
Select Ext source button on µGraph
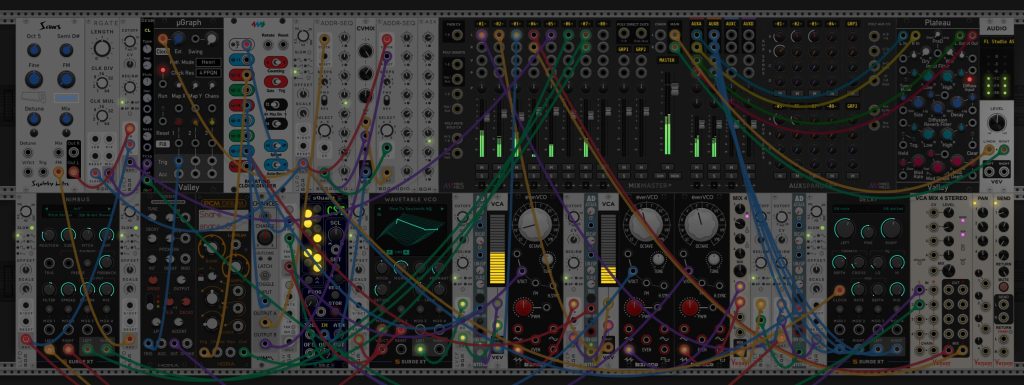click(178, 51)
